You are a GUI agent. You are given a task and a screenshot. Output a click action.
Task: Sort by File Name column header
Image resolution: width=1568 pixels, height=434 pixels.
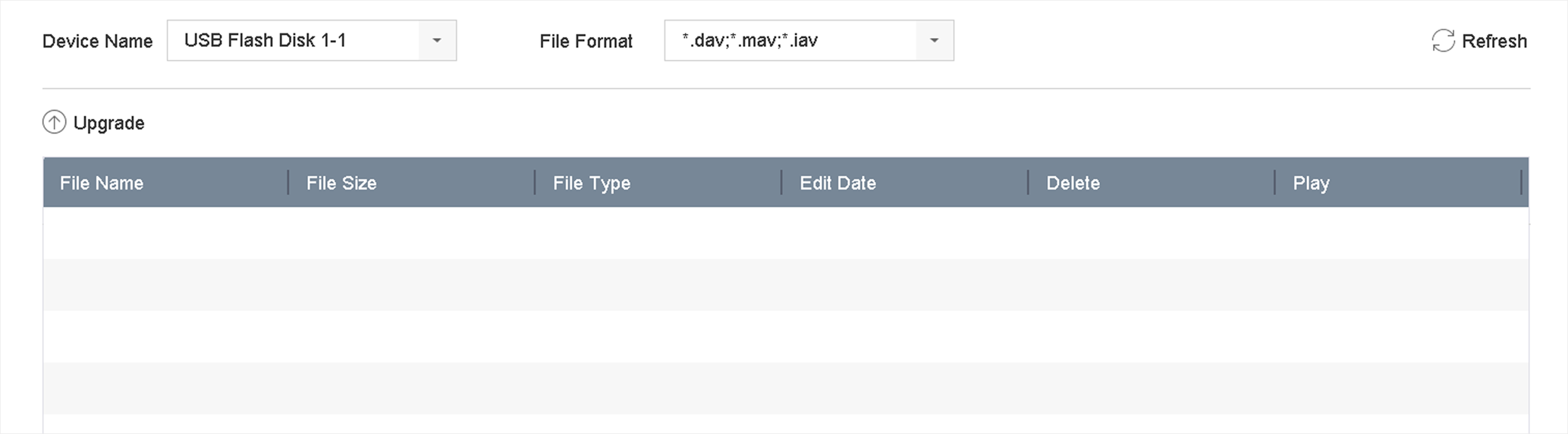102,183
